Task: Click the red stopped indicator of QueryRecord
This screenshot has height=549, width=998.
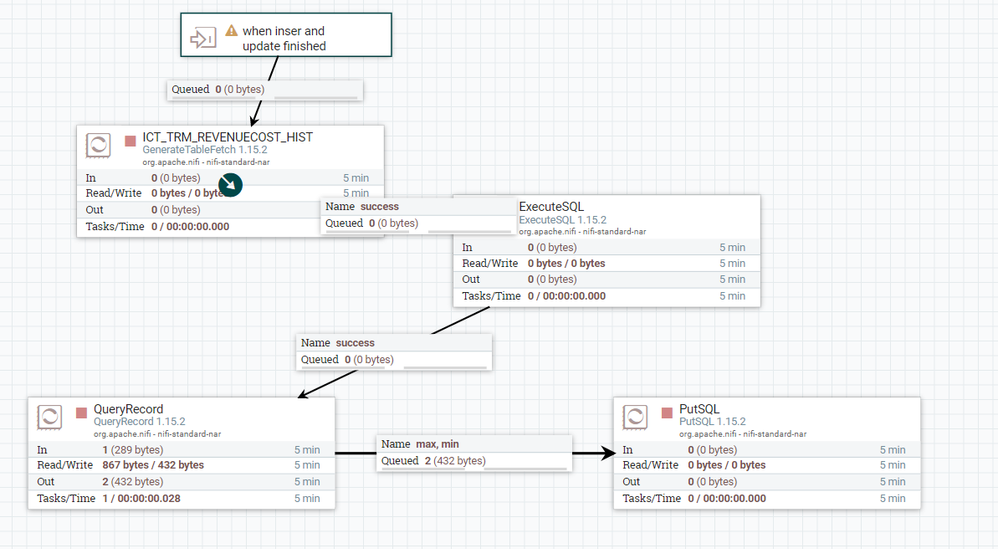Action: point(81,413)
